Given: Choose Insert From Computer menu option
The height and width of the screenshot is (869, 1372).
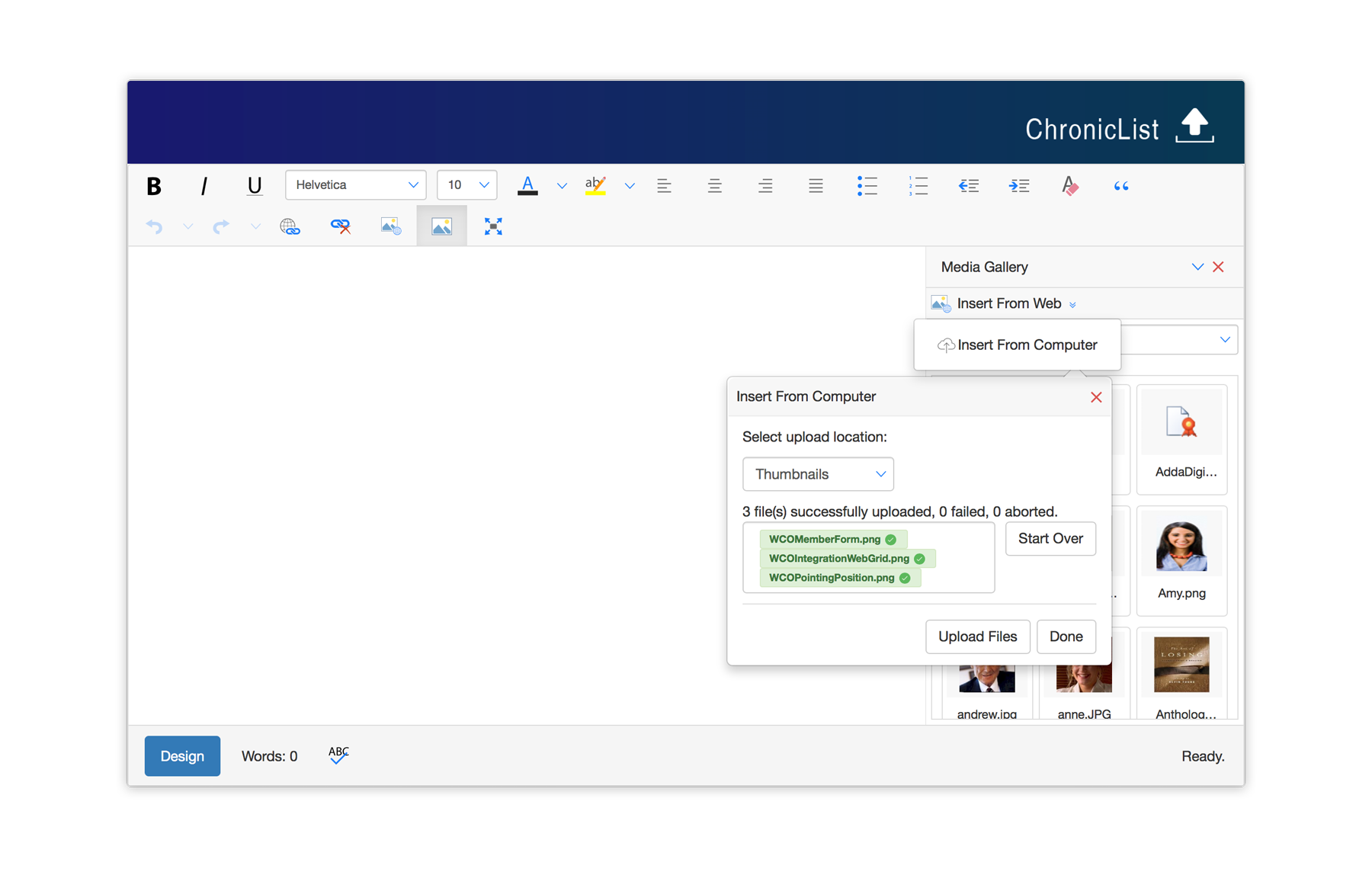Looking at the screenshot, I should (1018, 345).
